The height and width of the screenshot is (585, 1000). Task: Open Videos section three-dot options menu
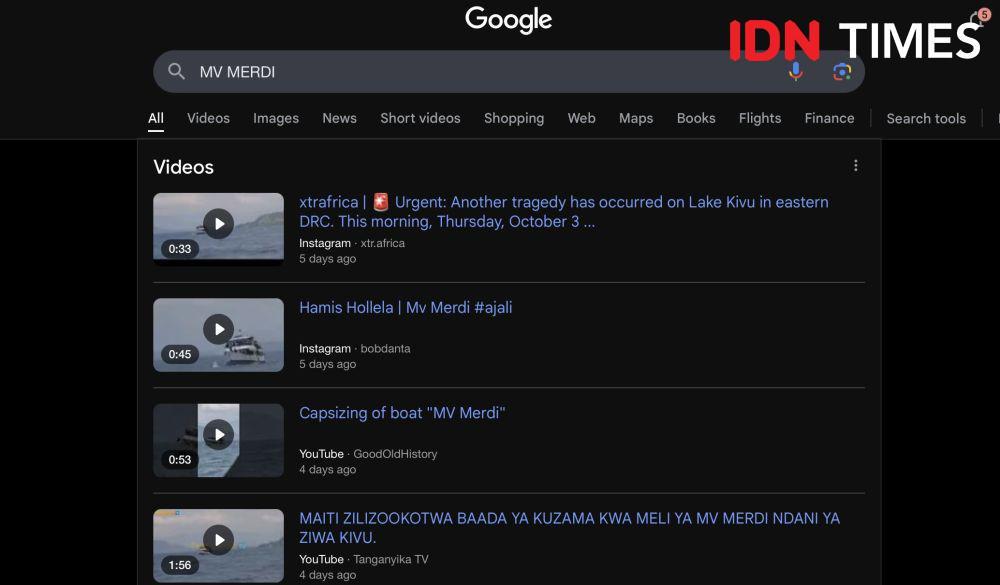tap(855, 166)
